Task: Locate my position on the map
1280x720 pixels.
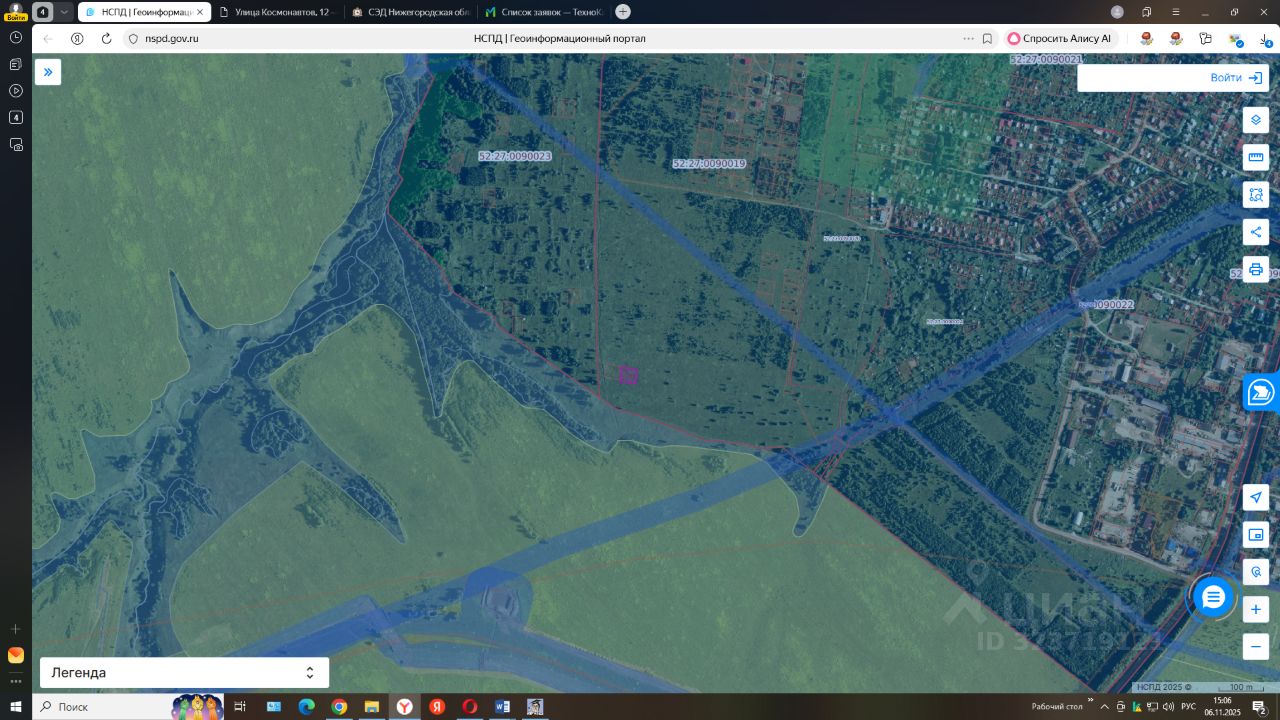Action: [1256, 498]
